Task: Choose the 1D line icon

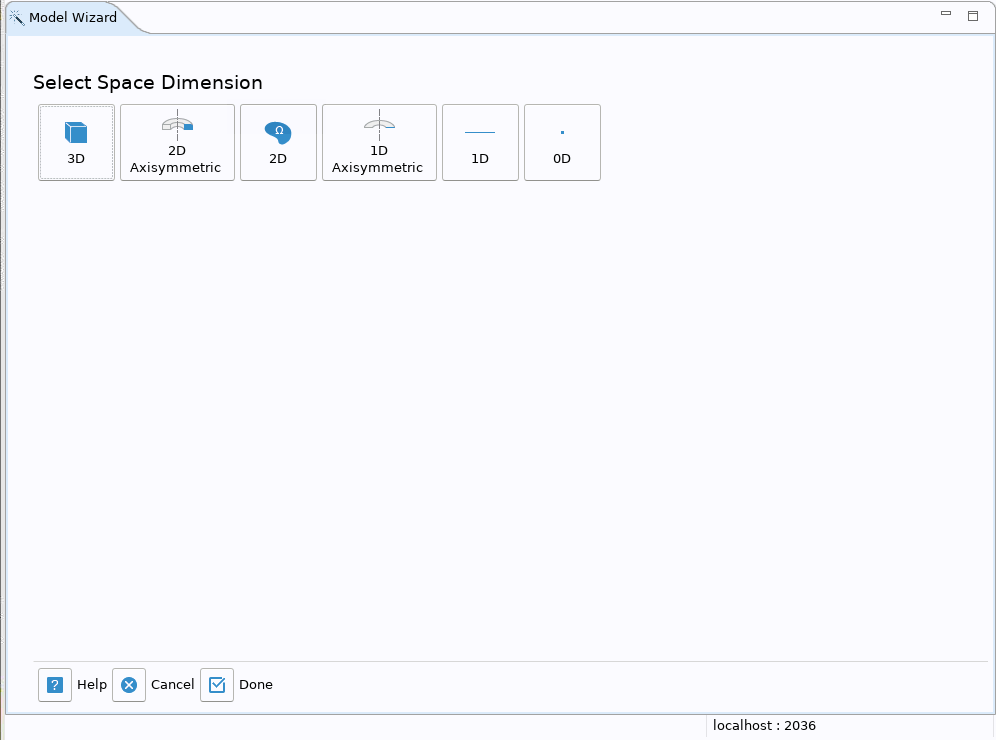Action: tap(480, 132)
